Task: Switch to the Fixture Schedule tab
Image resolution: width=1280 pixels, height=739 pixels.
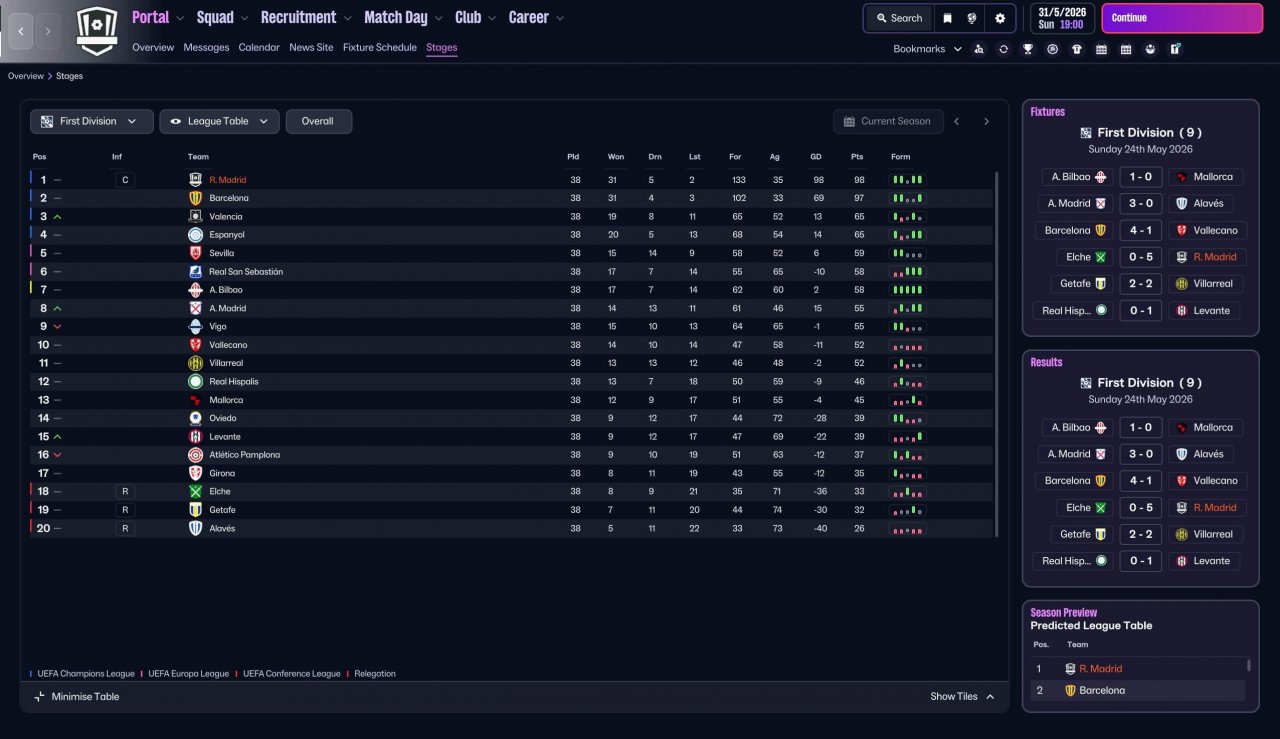Action: [380, 47]
